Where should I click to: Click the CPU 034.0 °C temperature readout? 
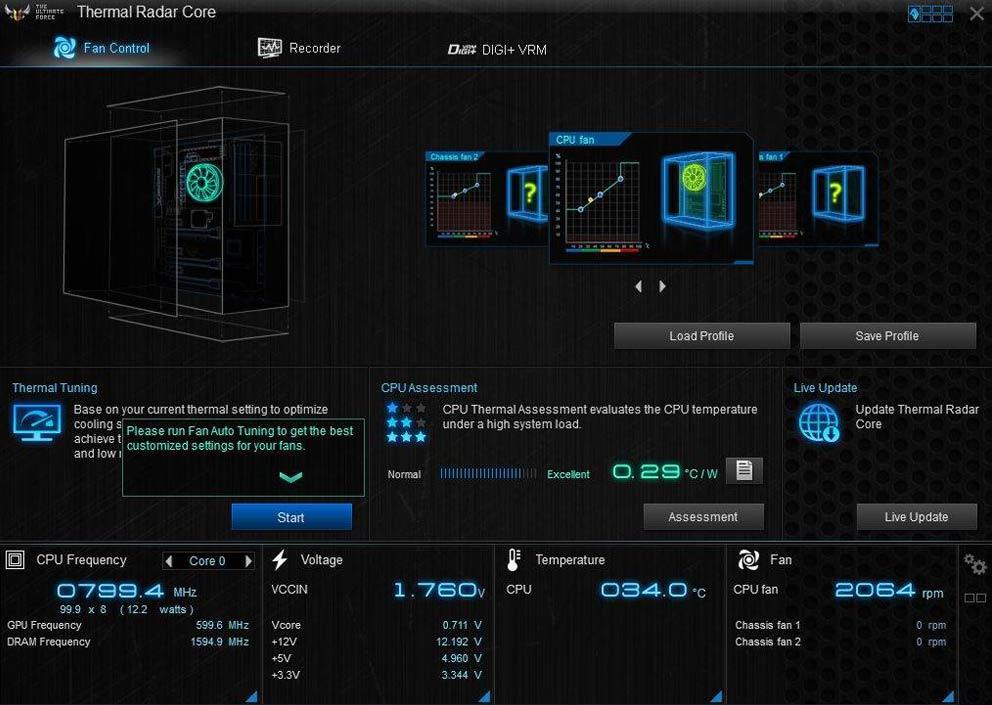click(605, 590)
